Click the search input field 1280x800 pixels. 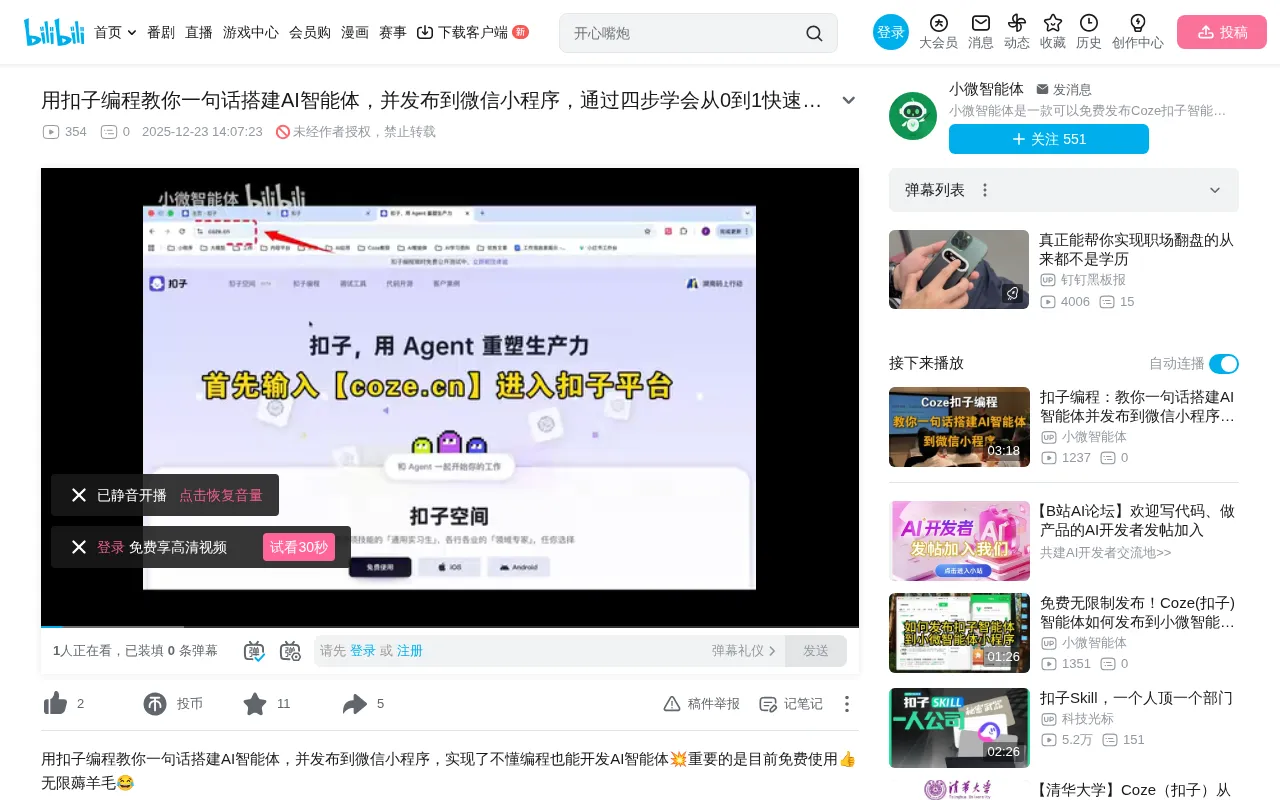pyautogui.click(x=685, y=33)
